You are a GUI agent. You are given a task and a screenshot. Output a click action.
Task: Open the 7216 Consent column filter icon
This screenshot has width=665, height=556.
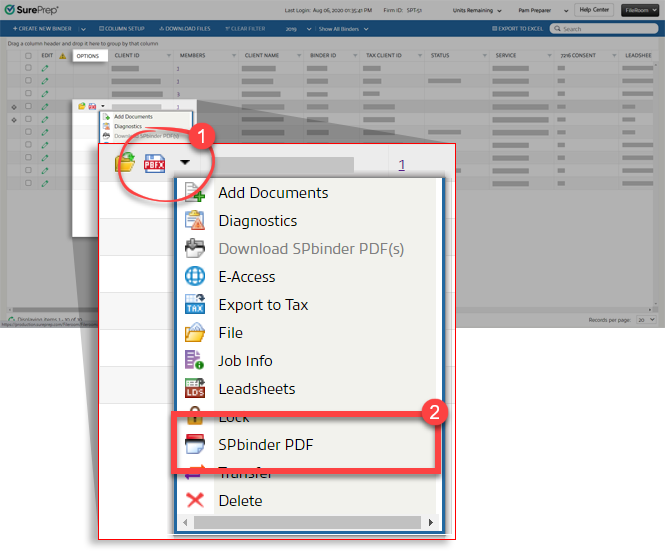tap(614, 56)
